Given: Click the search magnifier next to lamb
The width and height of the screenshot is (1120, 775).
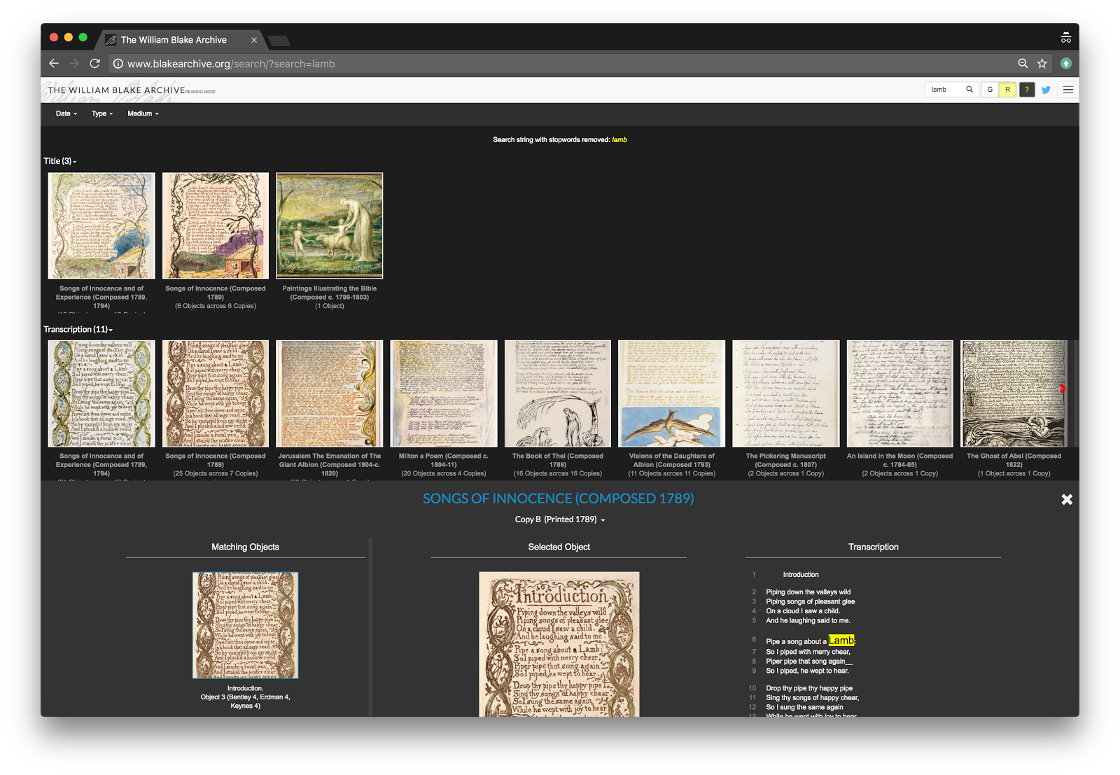Looking at the screenshot, I should coord(969,89).
